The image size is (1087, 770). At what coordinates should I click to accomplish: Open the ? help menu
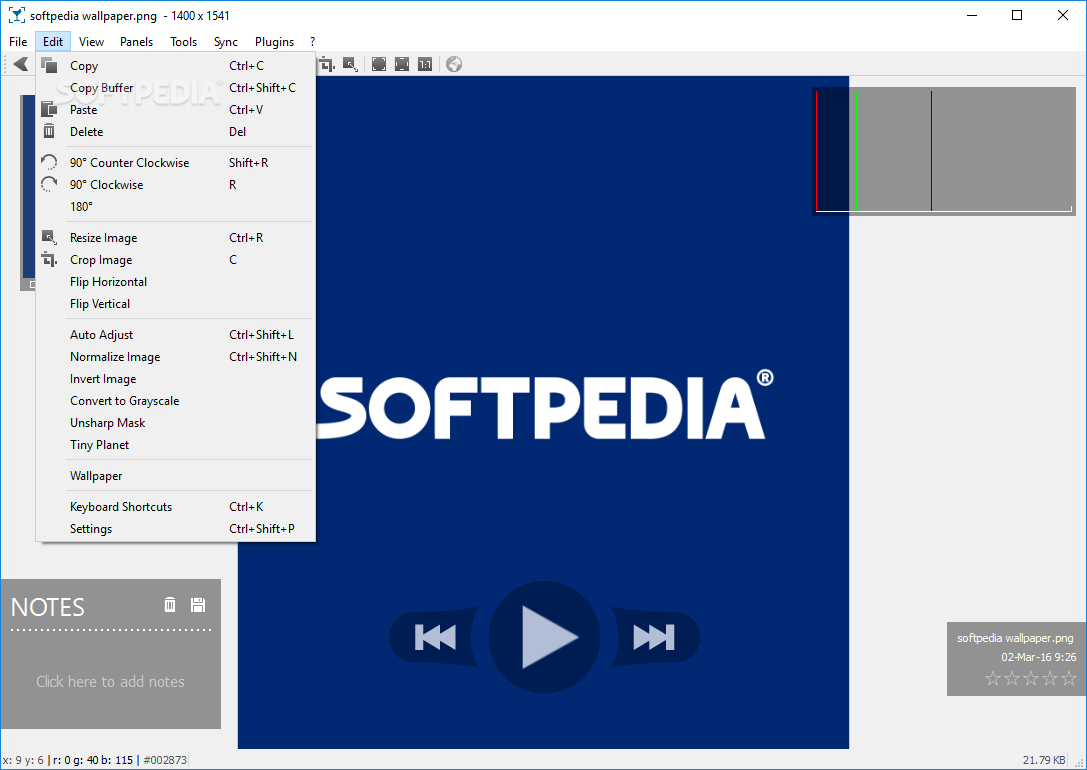[x=313, y=42]
